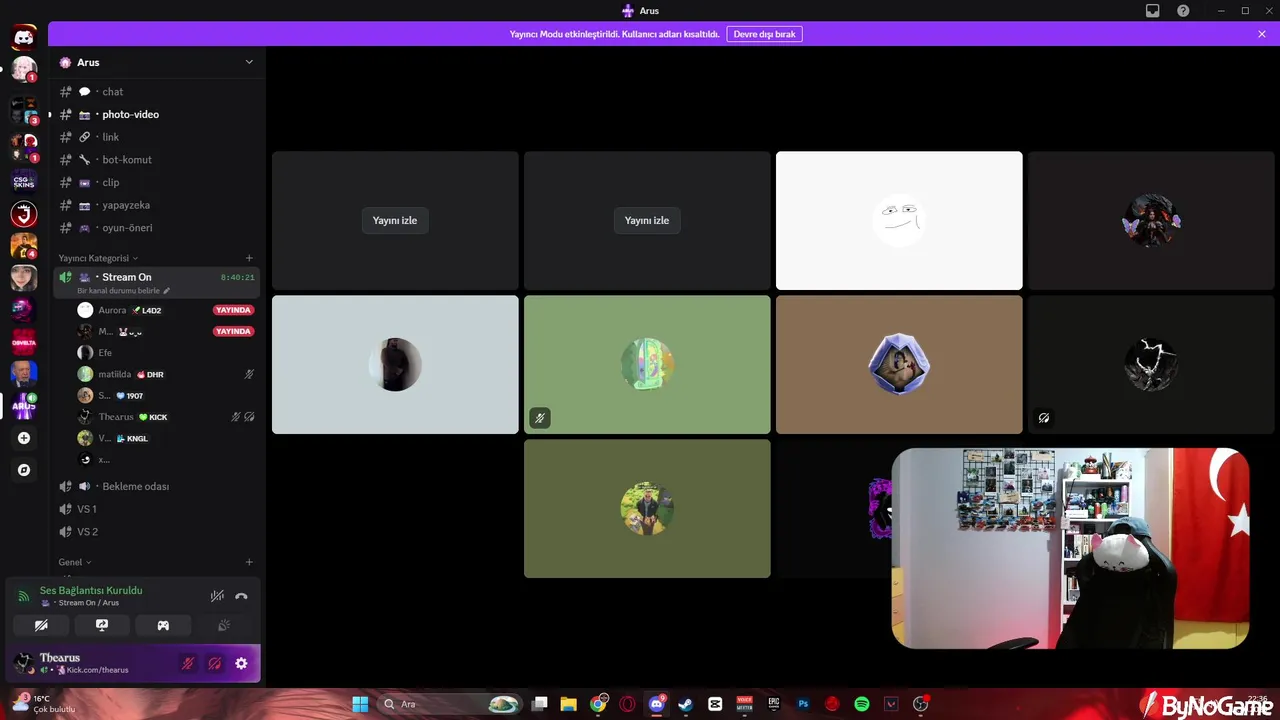This screenshot has width=1280, height=720.
Task: Click the Ses Bağlantısı Kuruldu status text
Action: 91,590
